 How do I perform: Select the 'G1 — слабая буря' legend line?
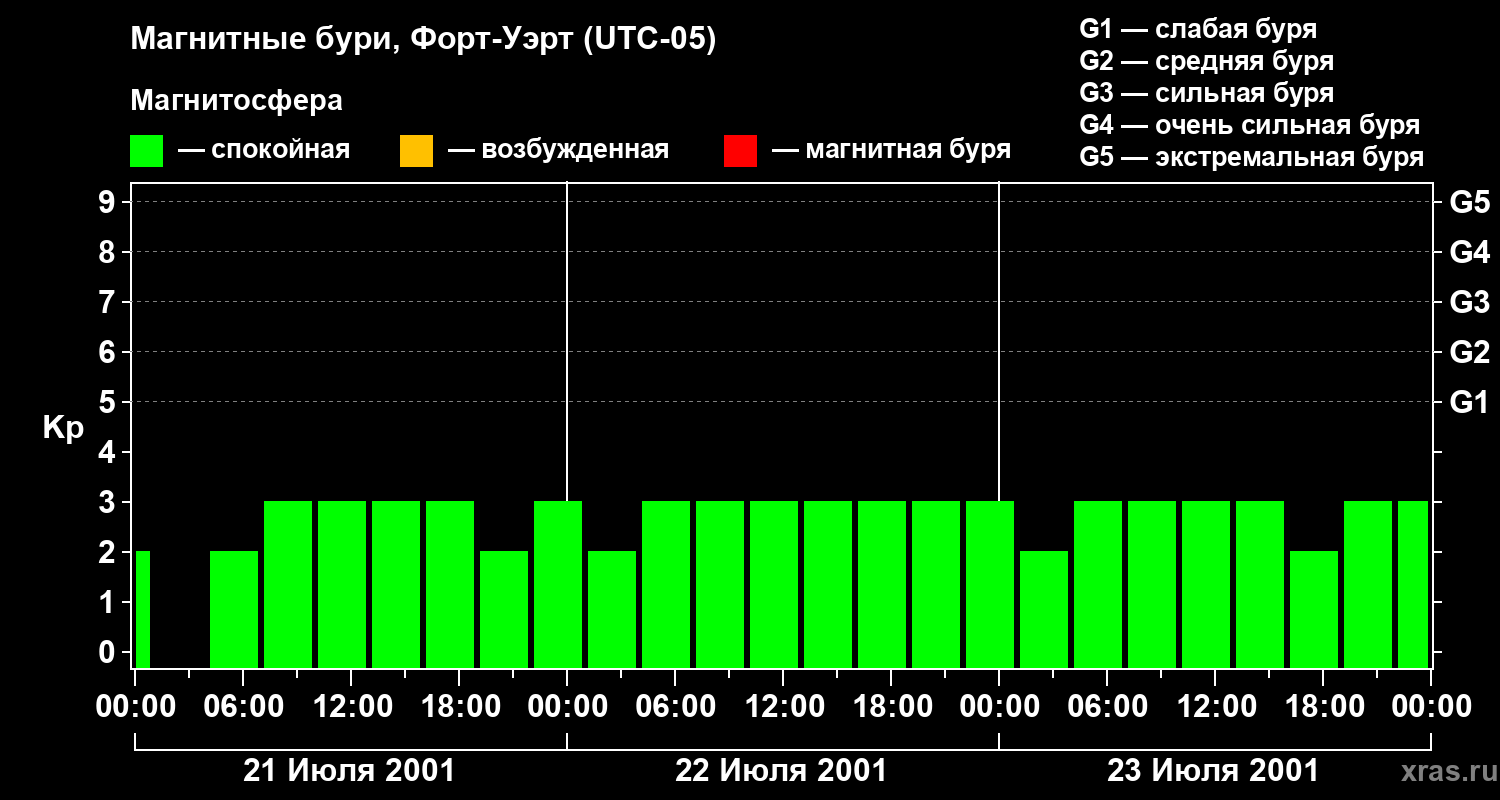coord(1198,29)
